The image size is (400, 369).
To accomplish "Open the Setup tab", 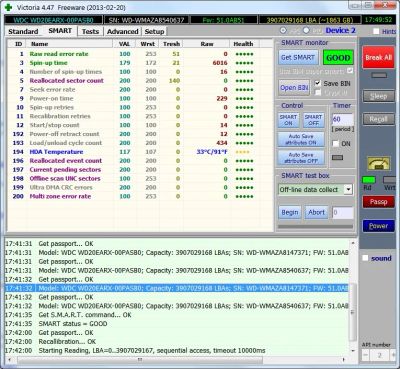I will [x=154, y=31].
